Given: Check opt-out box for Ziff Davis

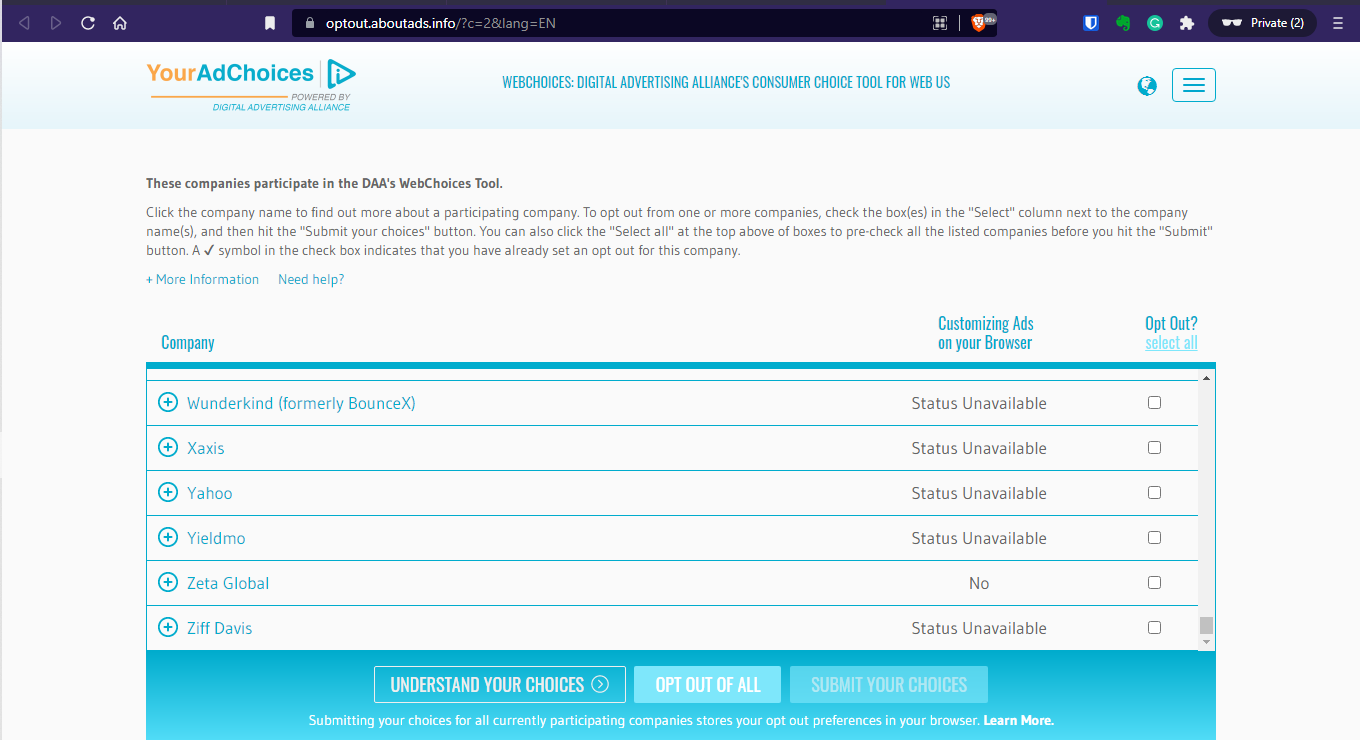Looking at the screenshot, I should point(1154,628).
